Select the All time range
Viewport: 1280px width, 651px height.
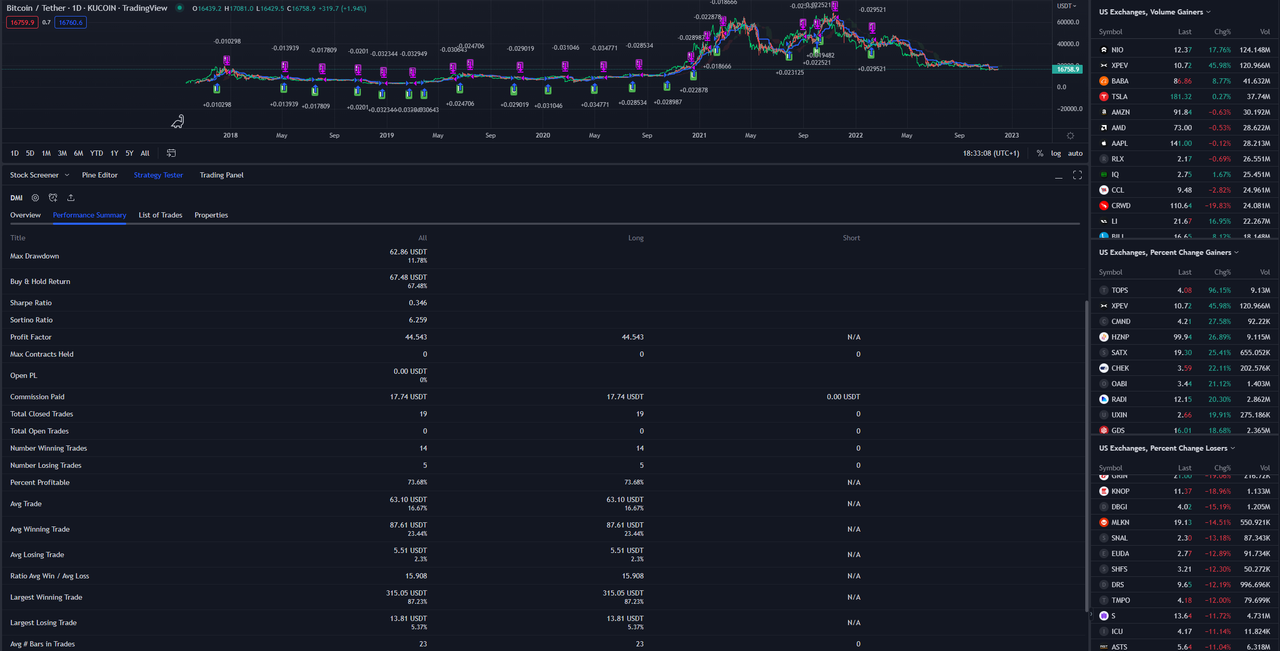[x=145, y=153]
